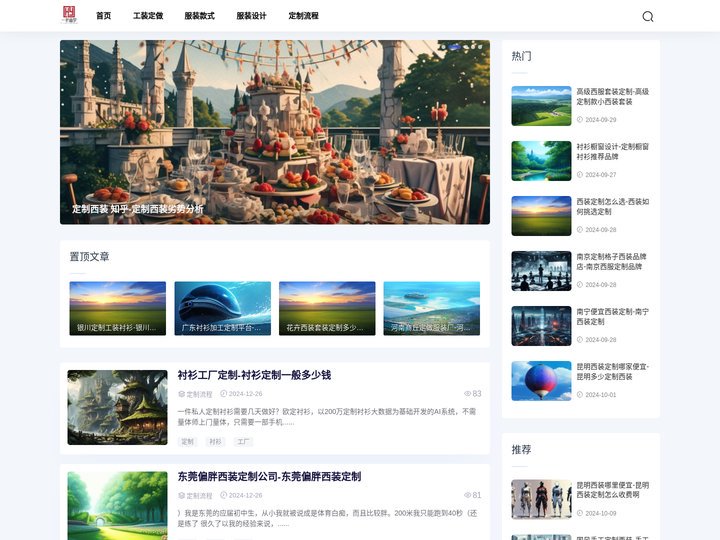Screen dimensions: 720x540
Task: Click the hot air balloon thumbnail
Action: 541,381
